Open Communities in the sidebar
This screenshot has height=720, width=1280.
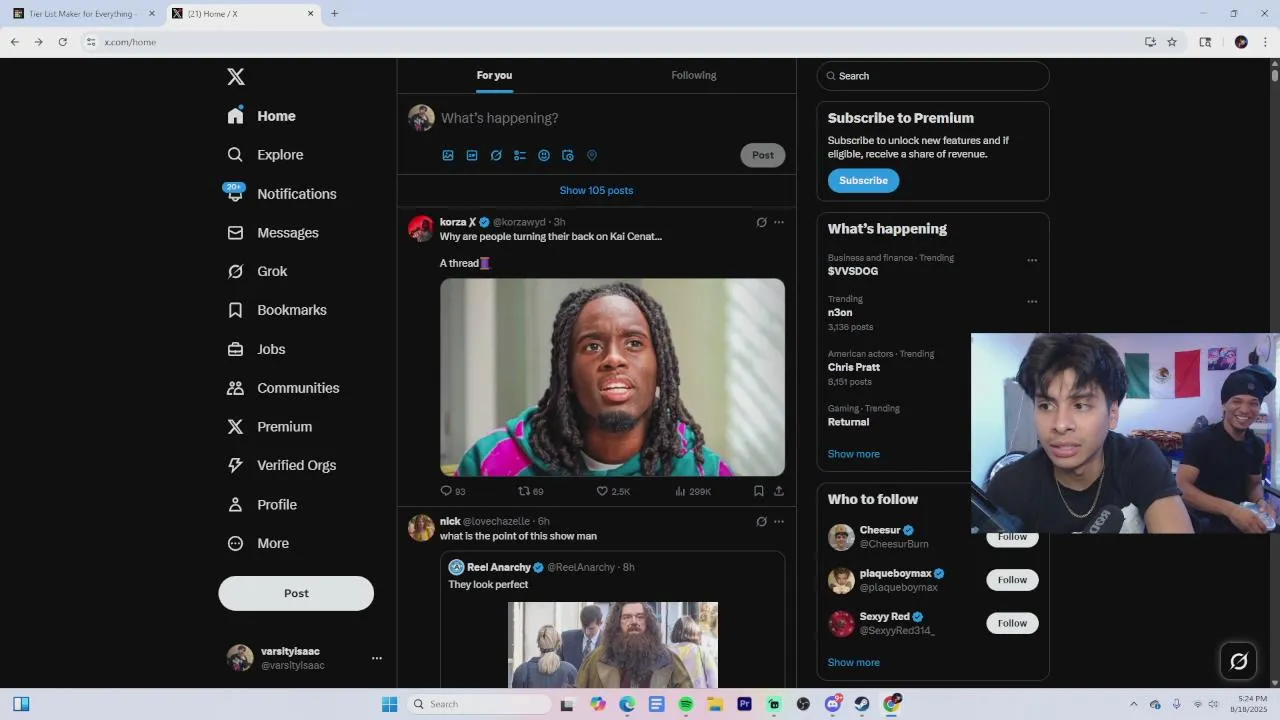pyautogui.click(x=284, y=388)
